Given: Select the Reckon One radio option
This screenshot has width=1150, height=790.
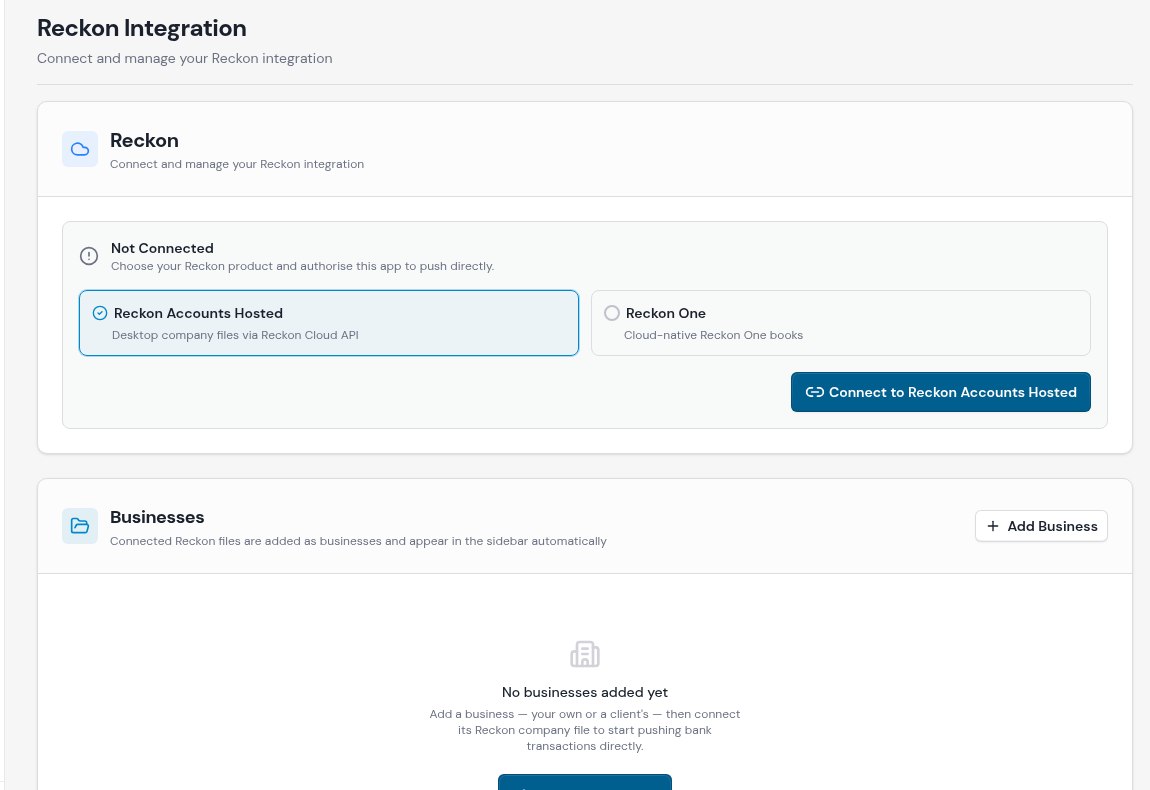Looking at the screenshot, I should pos(840,323).
